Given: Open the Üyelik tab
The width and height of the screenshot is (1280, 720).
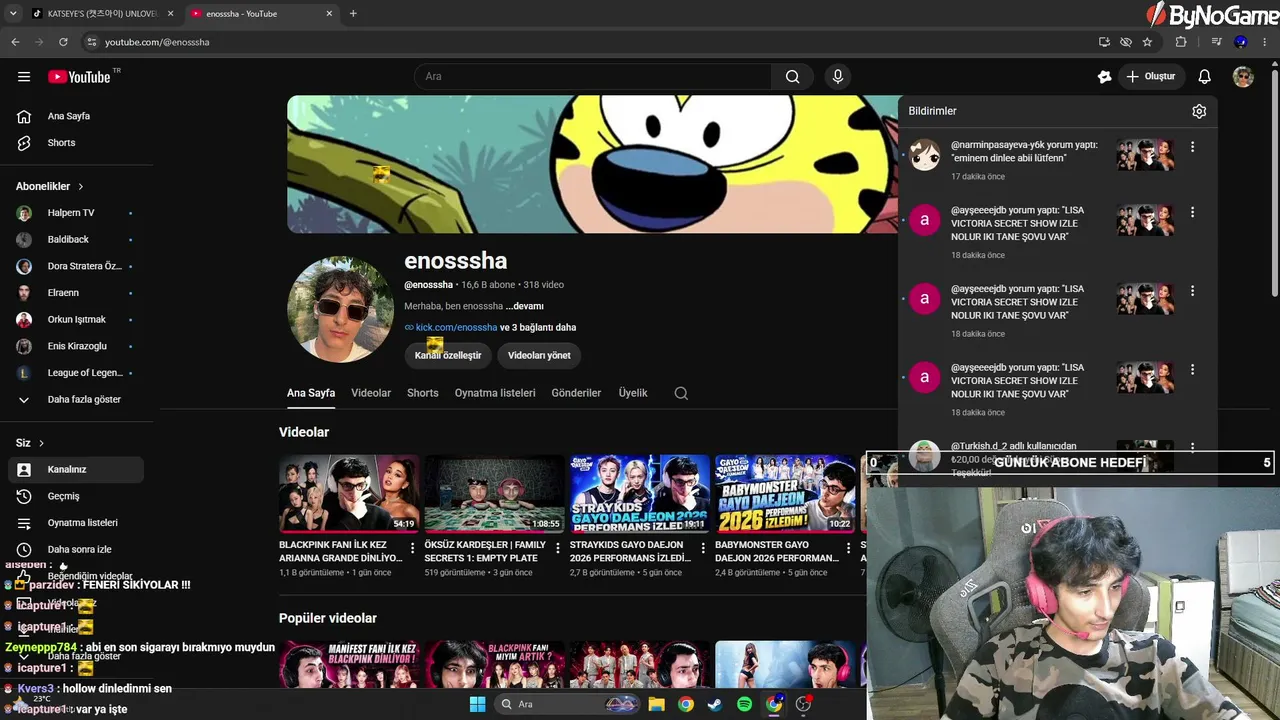Looking at the screenshot, I should pos(633,393).
